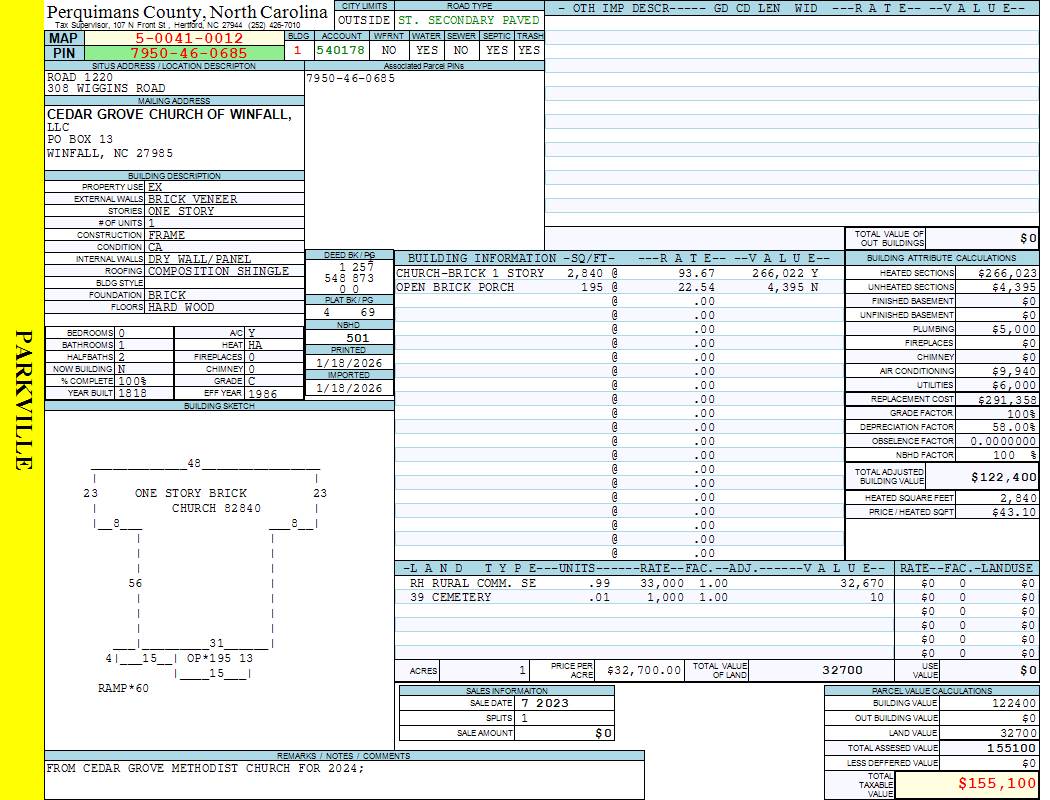This screenshot has height=800, width=1050.
Task: Select year built value 1818
Action: [132, 393]
